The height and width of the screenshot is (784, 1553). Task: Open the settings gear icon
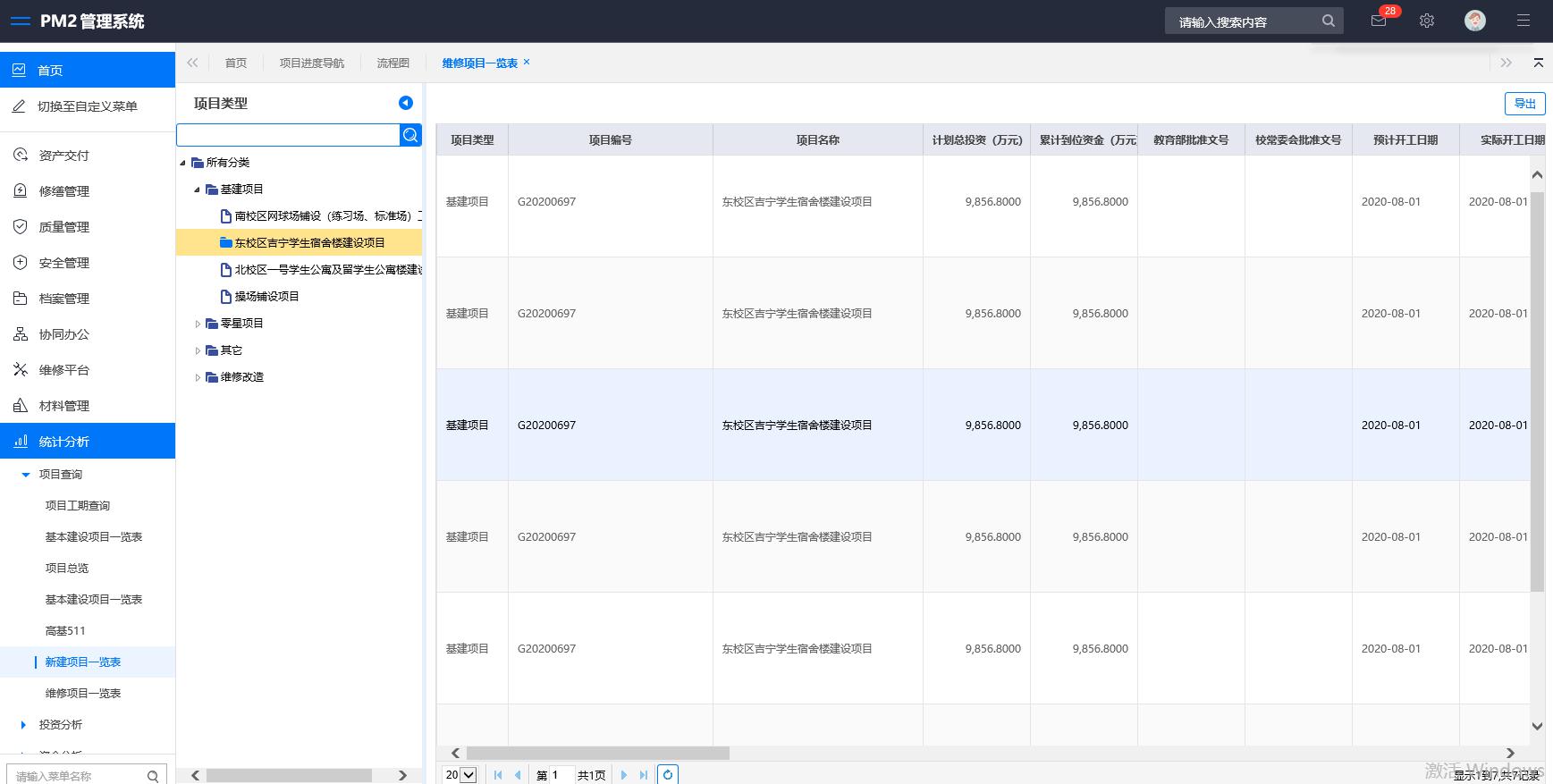[1427, 21]
